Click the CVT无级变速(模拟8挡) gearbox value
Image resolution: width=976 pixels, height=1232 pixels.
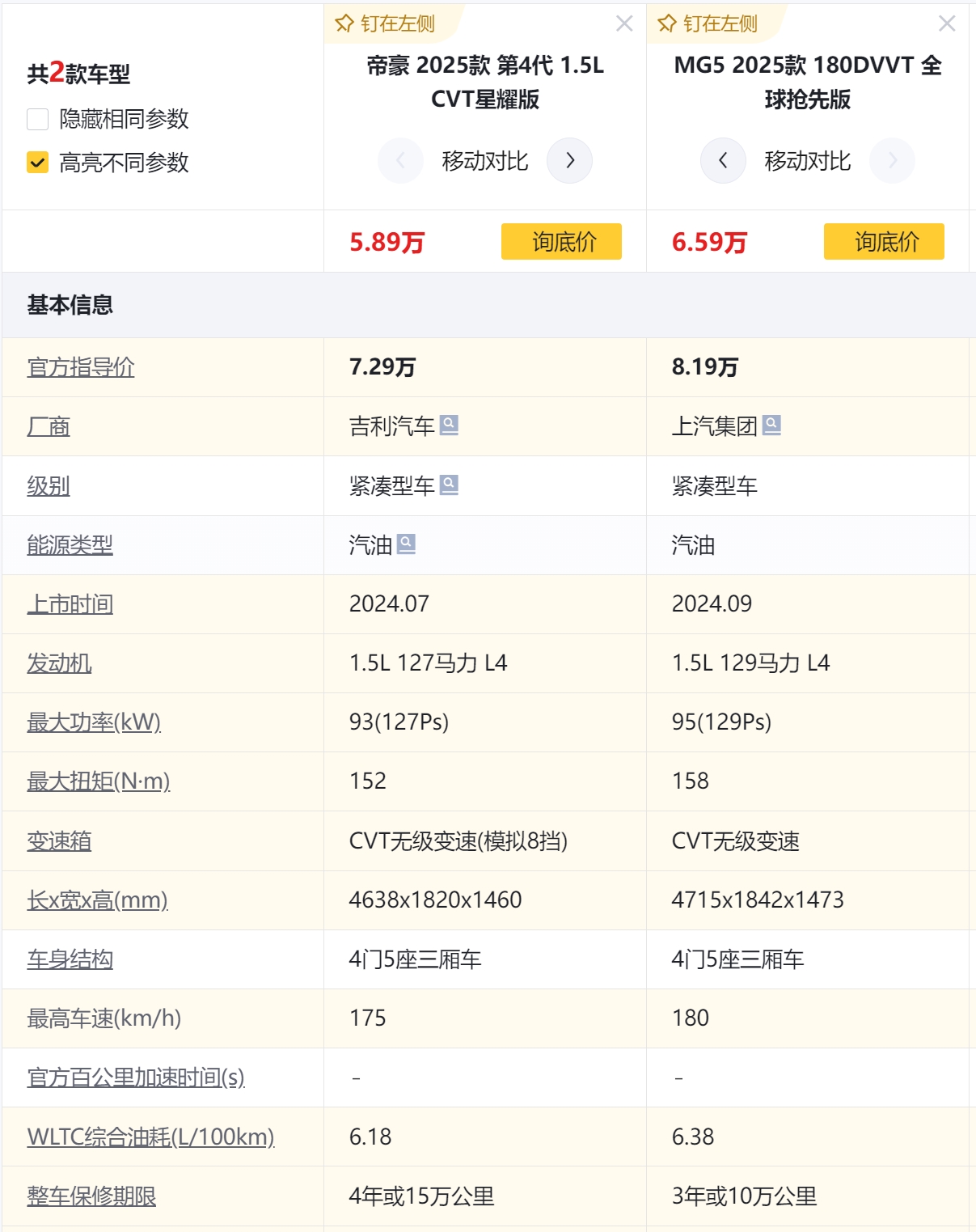click(458, 841)
